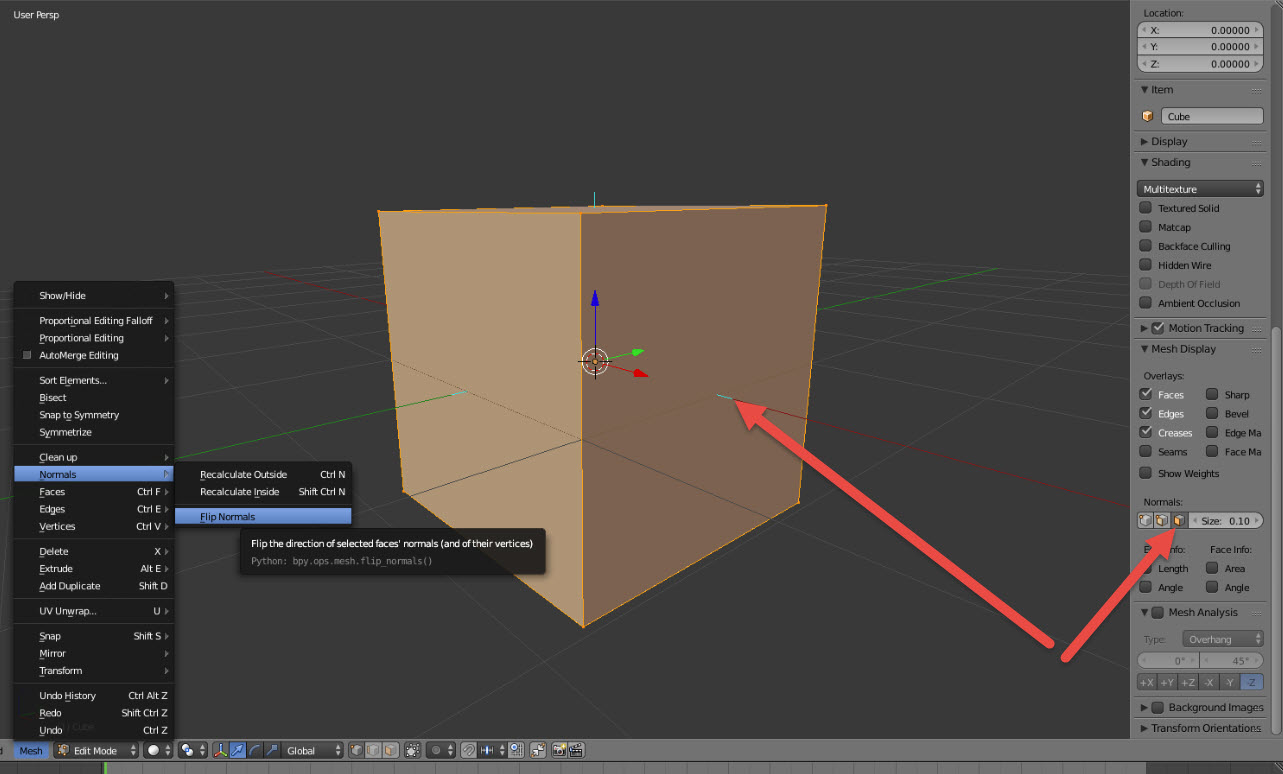
Task: Enable face normals display icon
Action: [1179, 521]
